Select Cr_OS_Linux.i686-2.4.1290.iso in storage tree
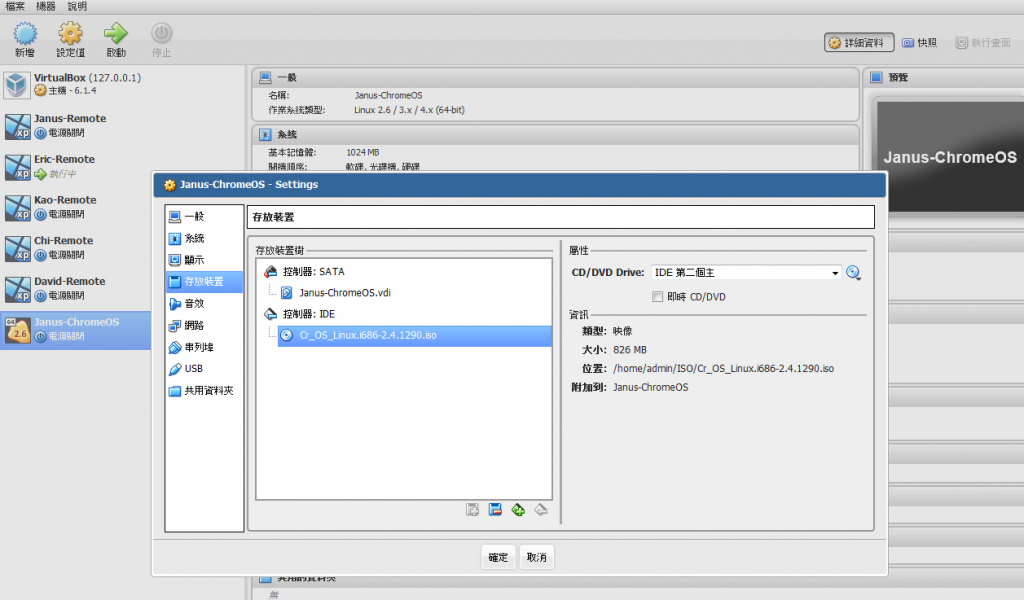This screenshot has height=600, width=1024. (415, 336)
